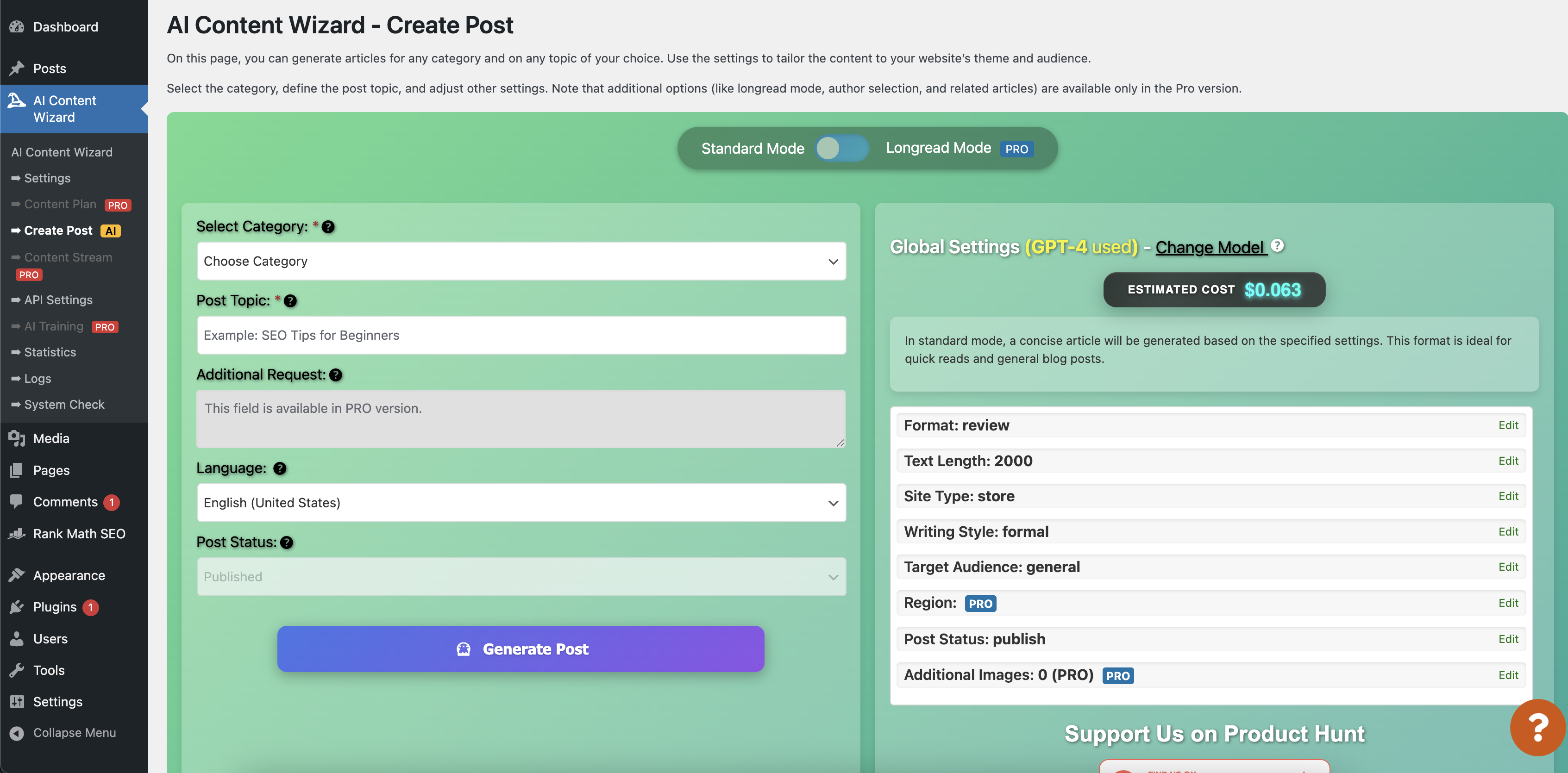The image size is (1568, 773).
Task: Click the Change Model link
Action: pyautogui.click(x=1211, y=247)
